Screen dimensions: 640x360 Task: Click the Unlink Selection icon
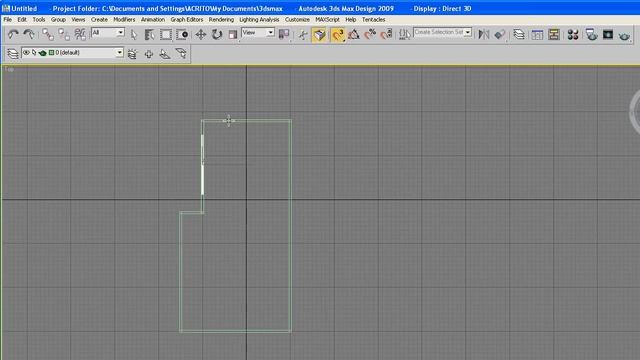point(64,34)
